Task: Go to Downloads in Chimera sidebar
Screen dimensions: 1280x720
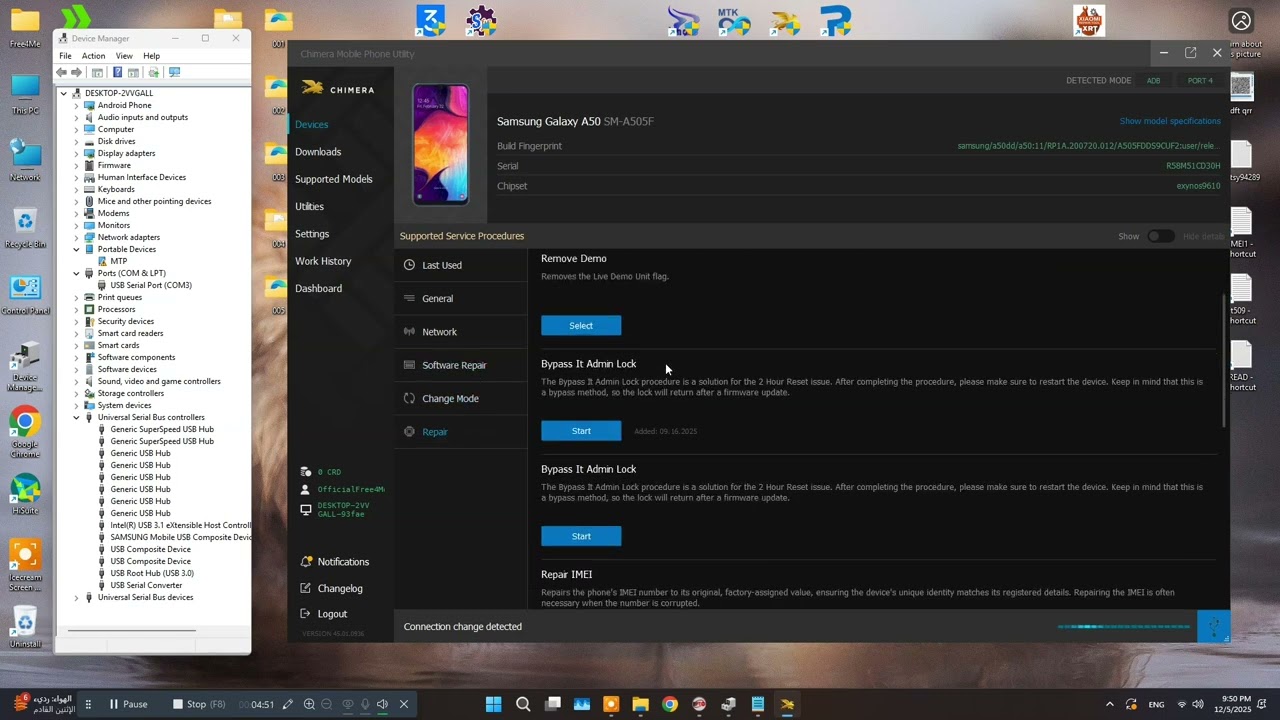Action: [x=318, y=152]
